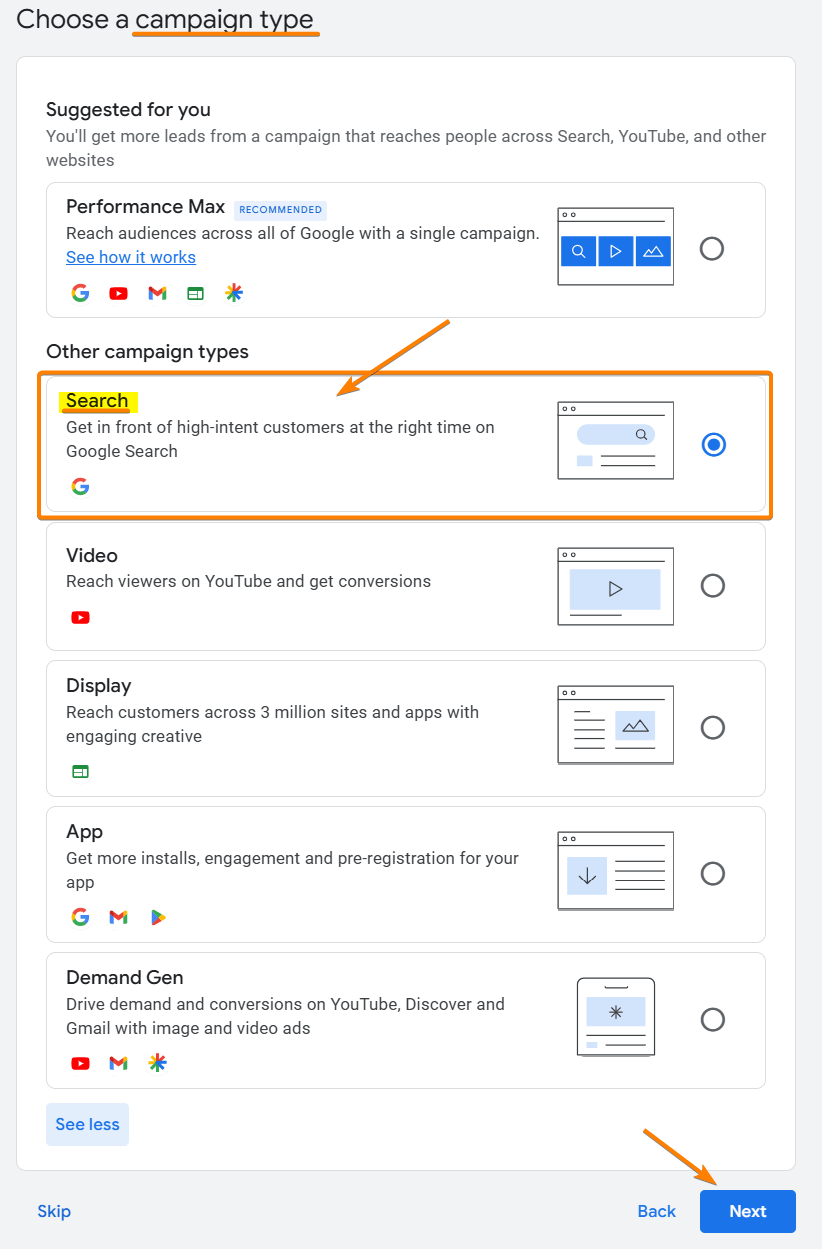Collapse campaign list with See less
The width and height of the screenshot is (822, 1249).
click(87, 1124)
